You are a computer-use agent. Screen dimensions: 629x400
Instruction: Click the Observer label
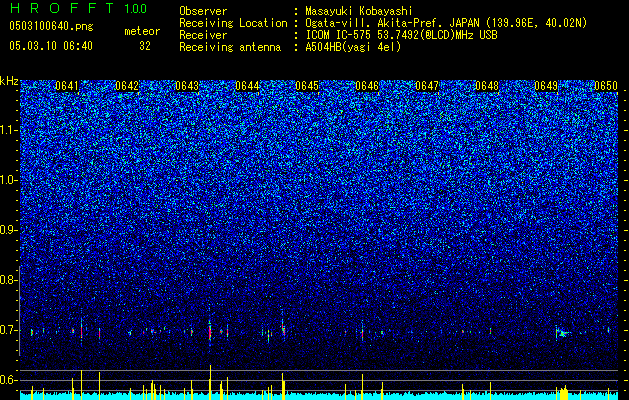(203, 11)
